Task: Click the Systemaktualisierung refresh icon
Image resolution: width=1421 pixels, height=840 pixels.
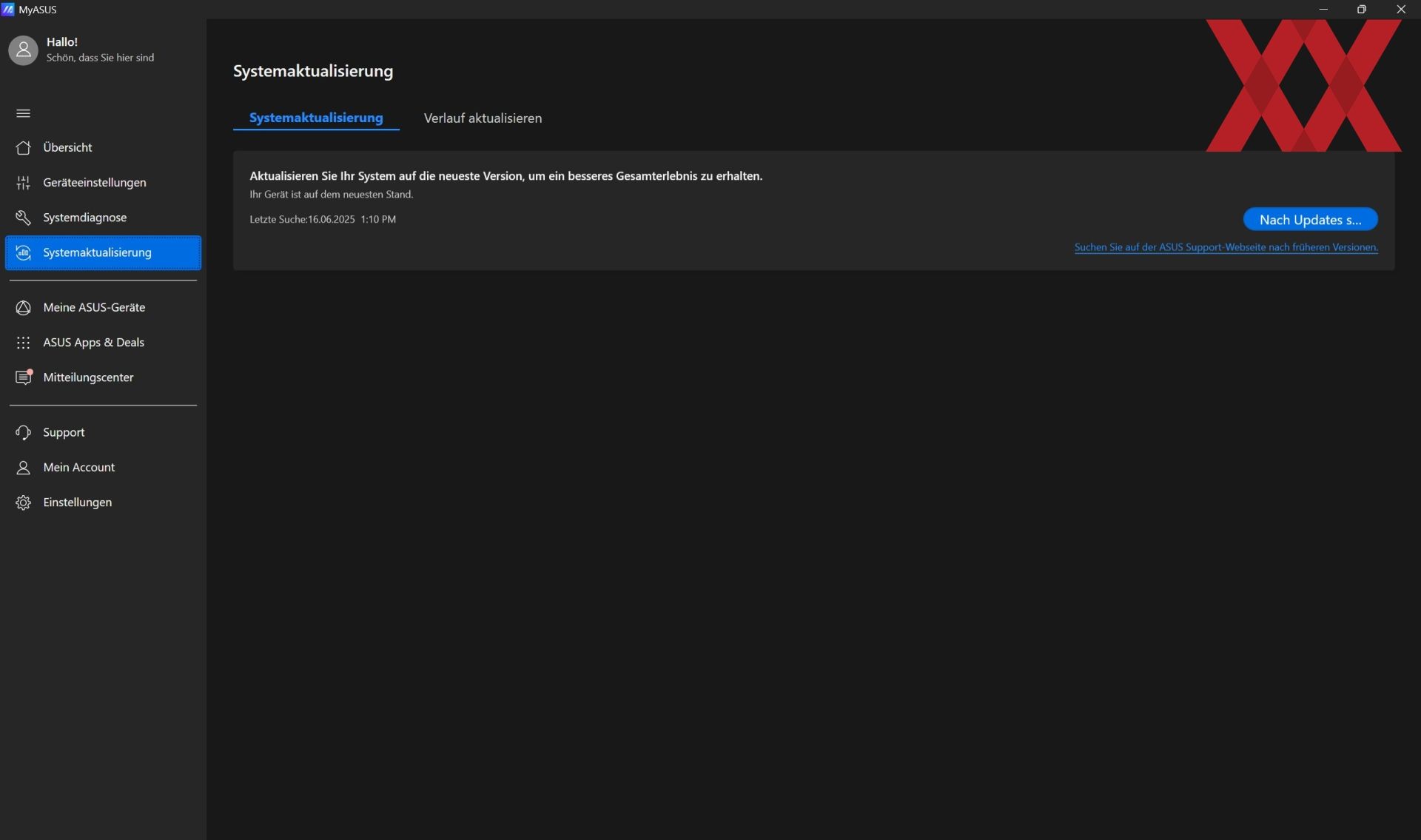Action: (x=23, y=252)
